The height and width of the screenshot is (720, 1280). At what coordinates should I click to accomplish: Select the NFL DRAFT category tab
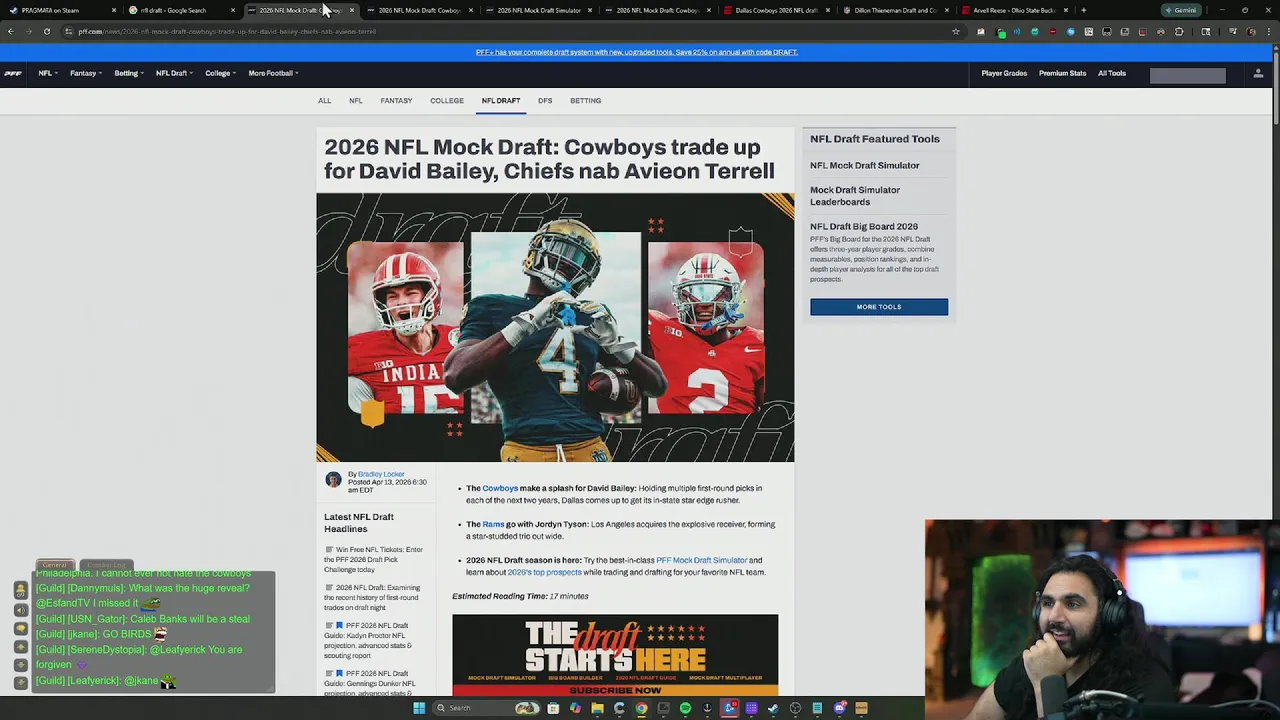pyautogui.click(x=501, y=101)
